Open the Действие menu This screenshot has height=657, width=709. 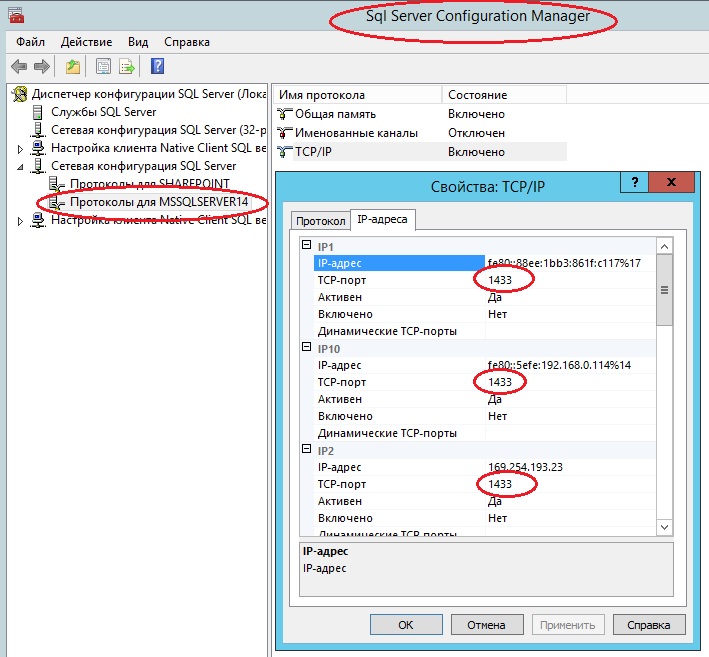tap(86, 42)
